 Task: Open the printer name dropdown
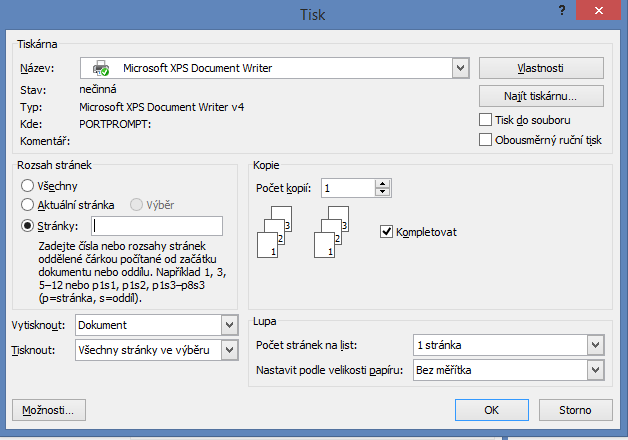pos(461,68)
